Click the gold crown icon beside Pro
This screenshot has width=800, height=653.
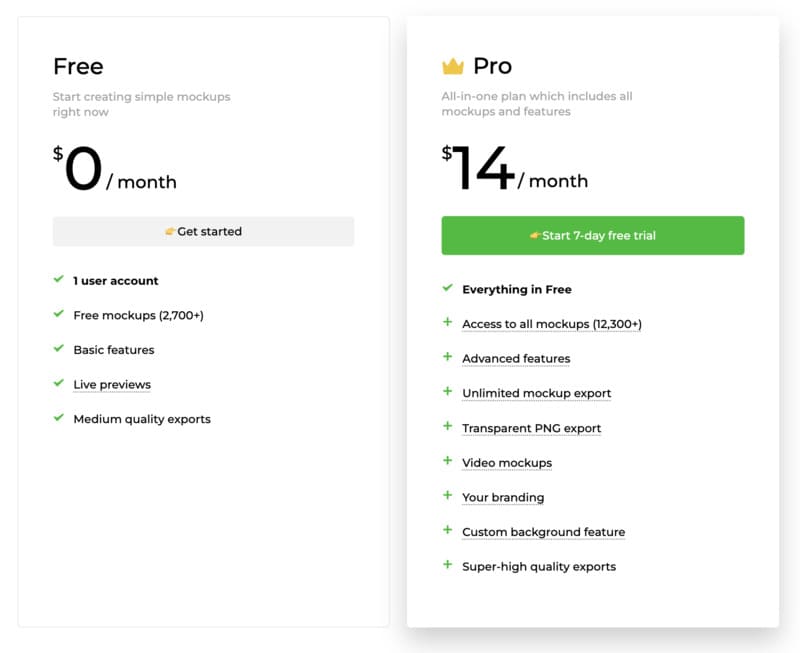(x=453, y=66)
